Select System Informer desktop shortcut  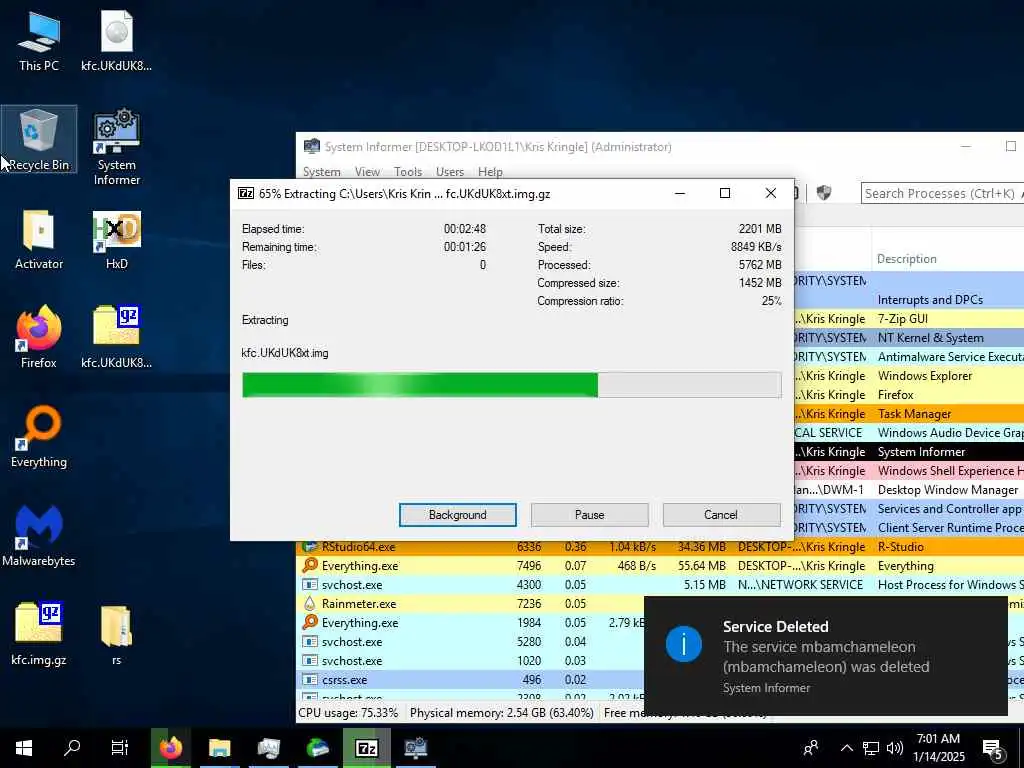tap(116, 147)
